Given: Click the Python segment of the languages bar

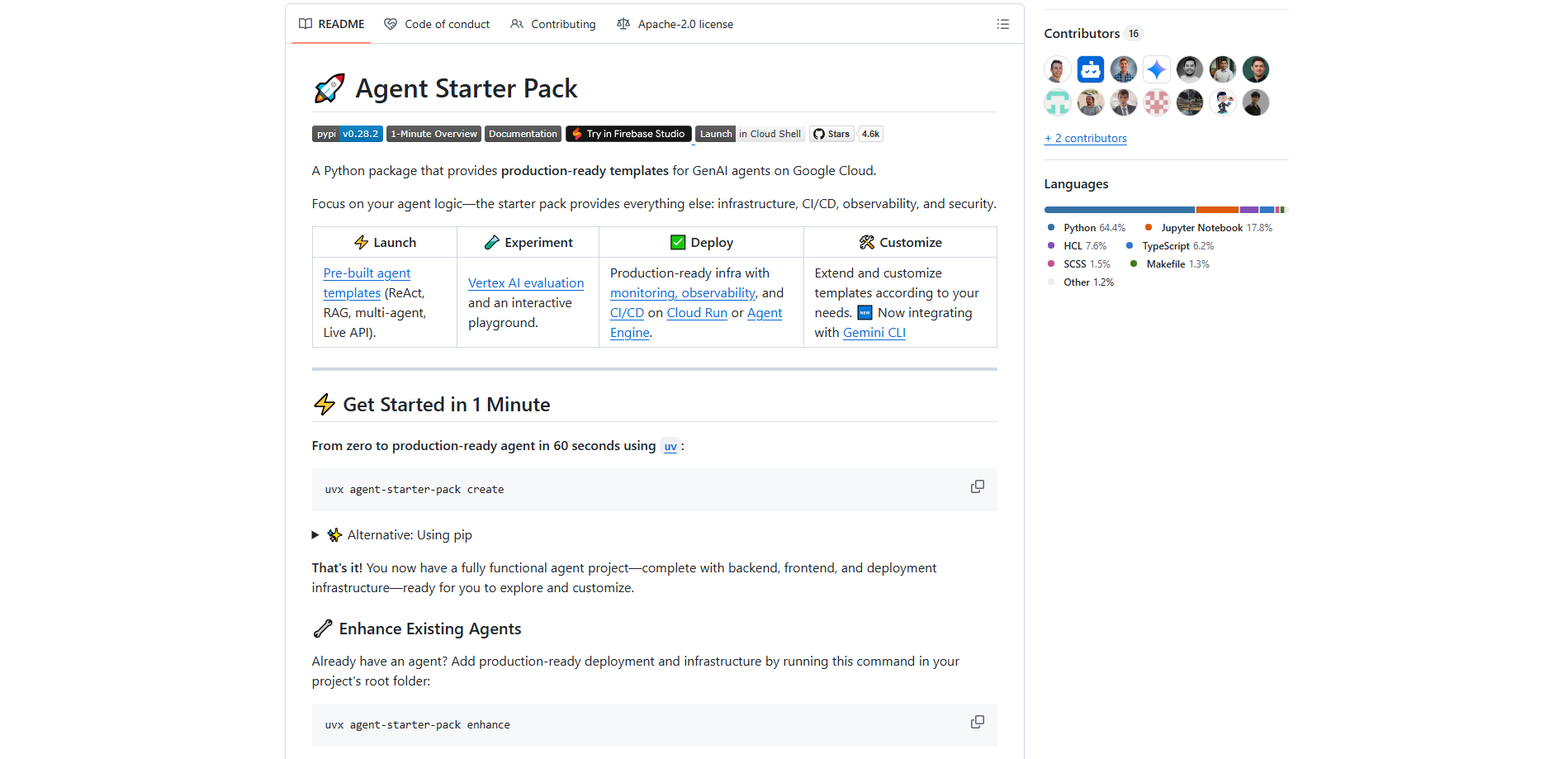Looking at the screenshot, I should pyautogui.click(x=1118, y=210).
